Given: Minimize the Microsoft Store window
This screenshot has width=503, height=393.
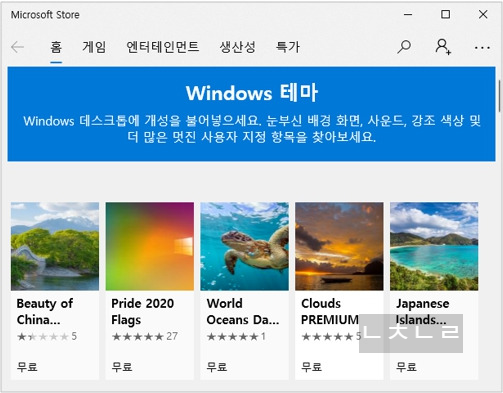Looking at the screenshot, I should point(408,15).
